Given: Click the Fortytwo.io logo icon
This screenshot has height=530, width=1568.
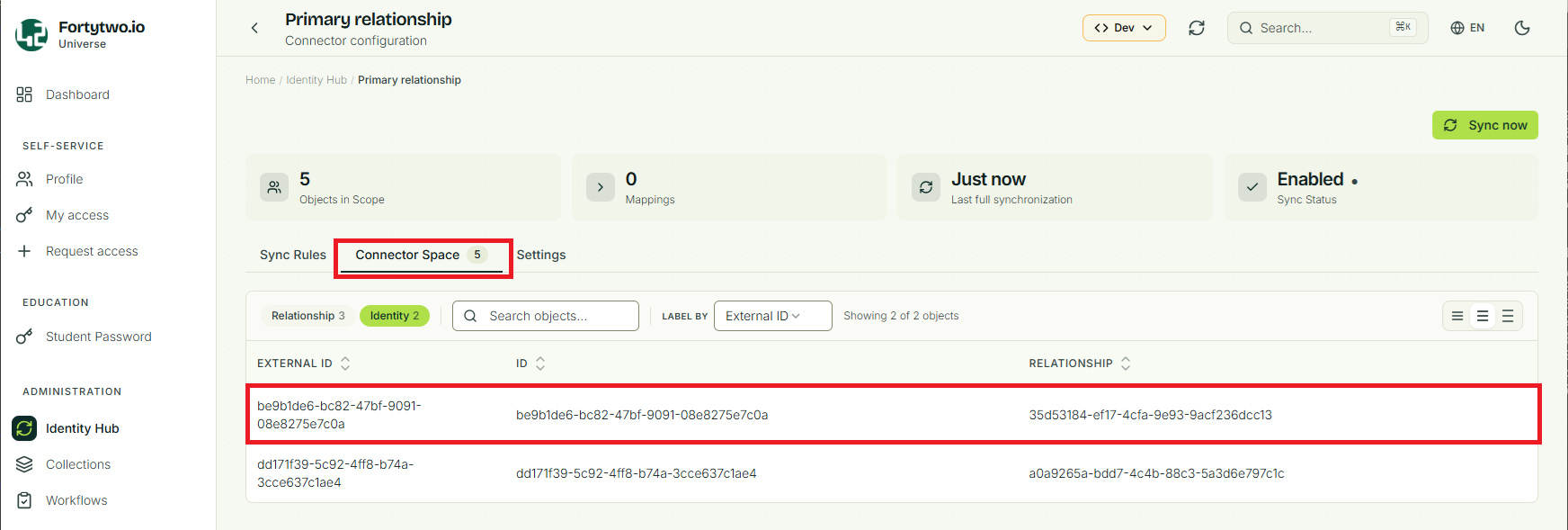Looking at the screenshot, I should click(31, 34).
